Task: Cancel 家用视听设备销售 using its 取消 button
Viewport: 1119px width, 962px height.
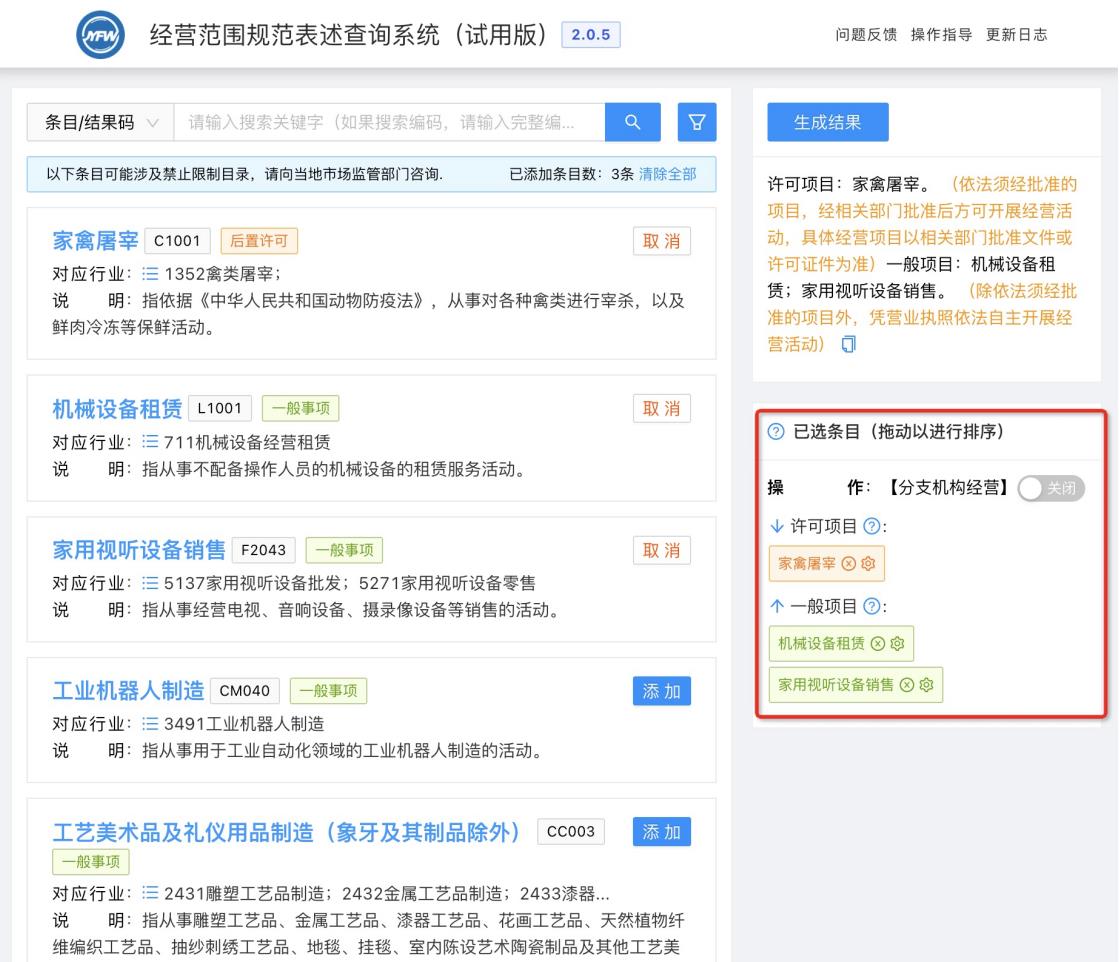Action: click(x=661, y=550)
